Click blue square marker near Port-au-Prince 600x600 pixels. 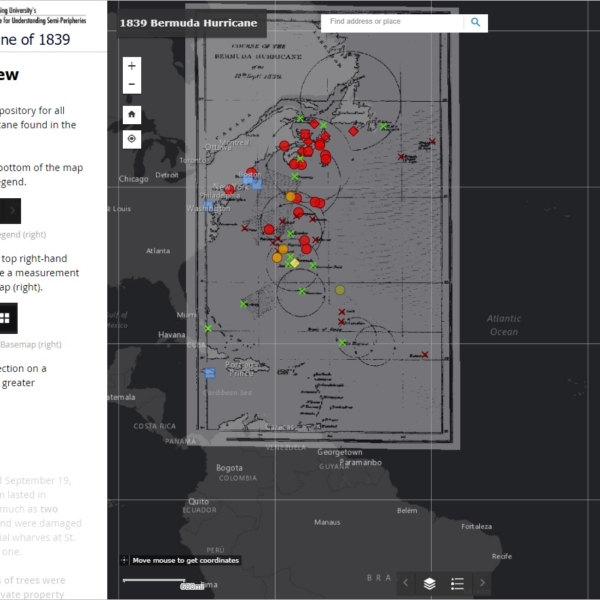(x=210, y=373)
